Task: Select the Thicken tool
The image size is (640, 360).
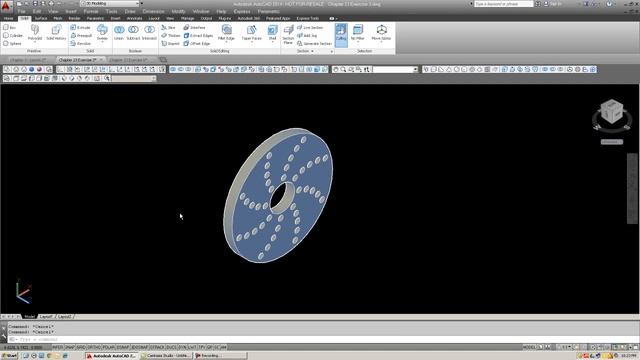Action: [x=171, y=36]
